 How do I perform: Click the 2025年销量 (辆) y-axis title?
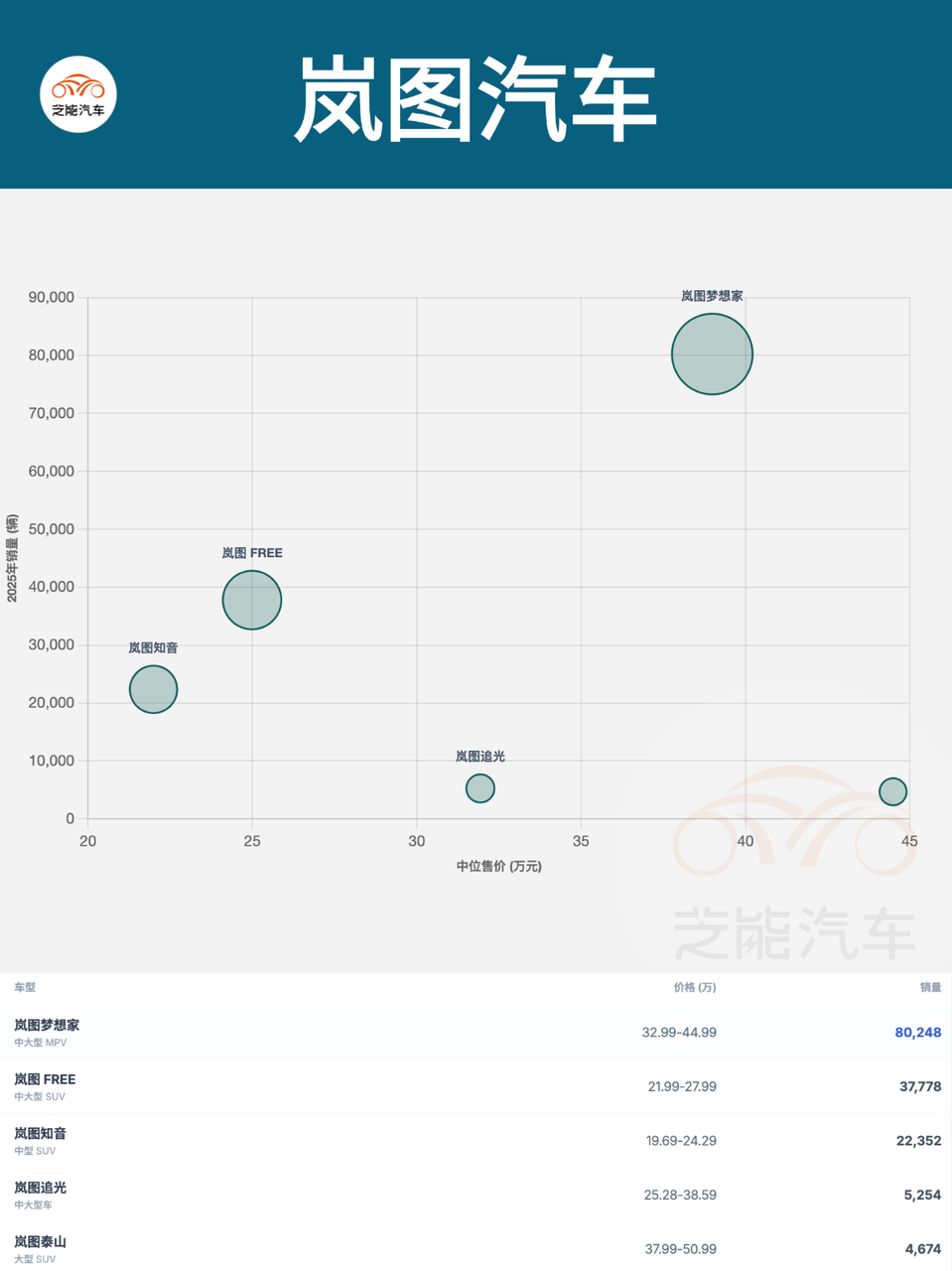(12, 558)
